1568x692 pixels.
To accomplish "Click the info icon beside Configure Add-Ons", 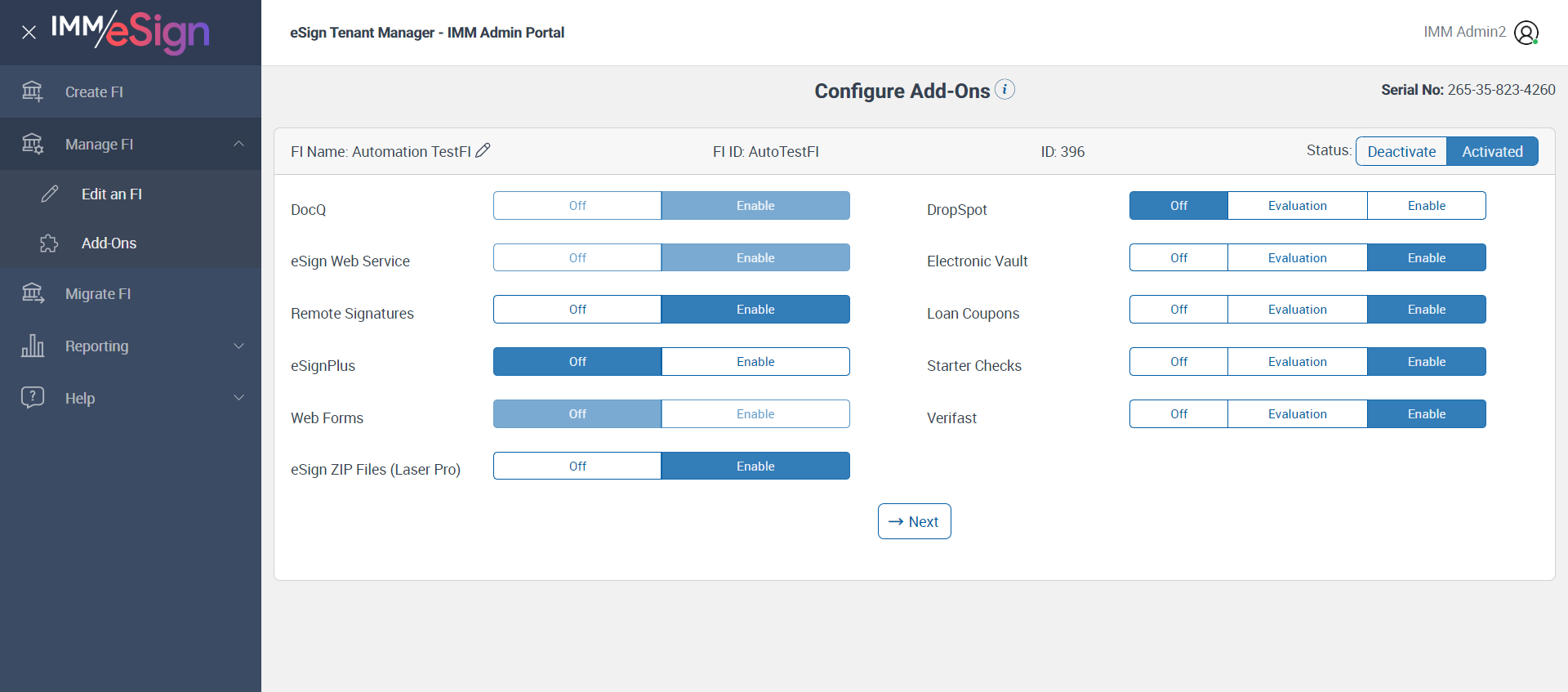I will 1005,89.
